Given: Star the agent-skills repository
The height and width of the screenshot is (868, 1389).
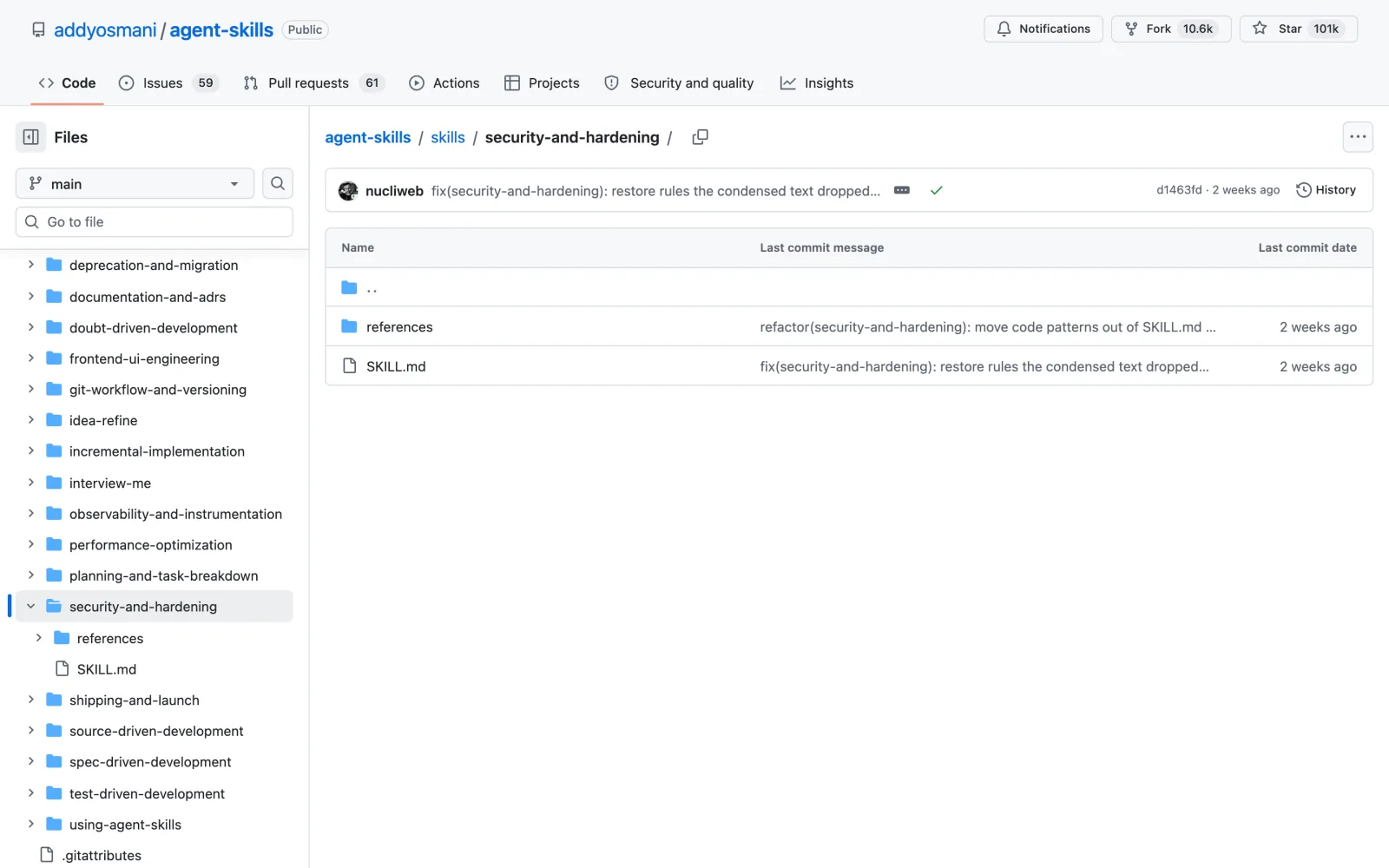Looking at the screenshot, I should click(x=1299, y=29).
